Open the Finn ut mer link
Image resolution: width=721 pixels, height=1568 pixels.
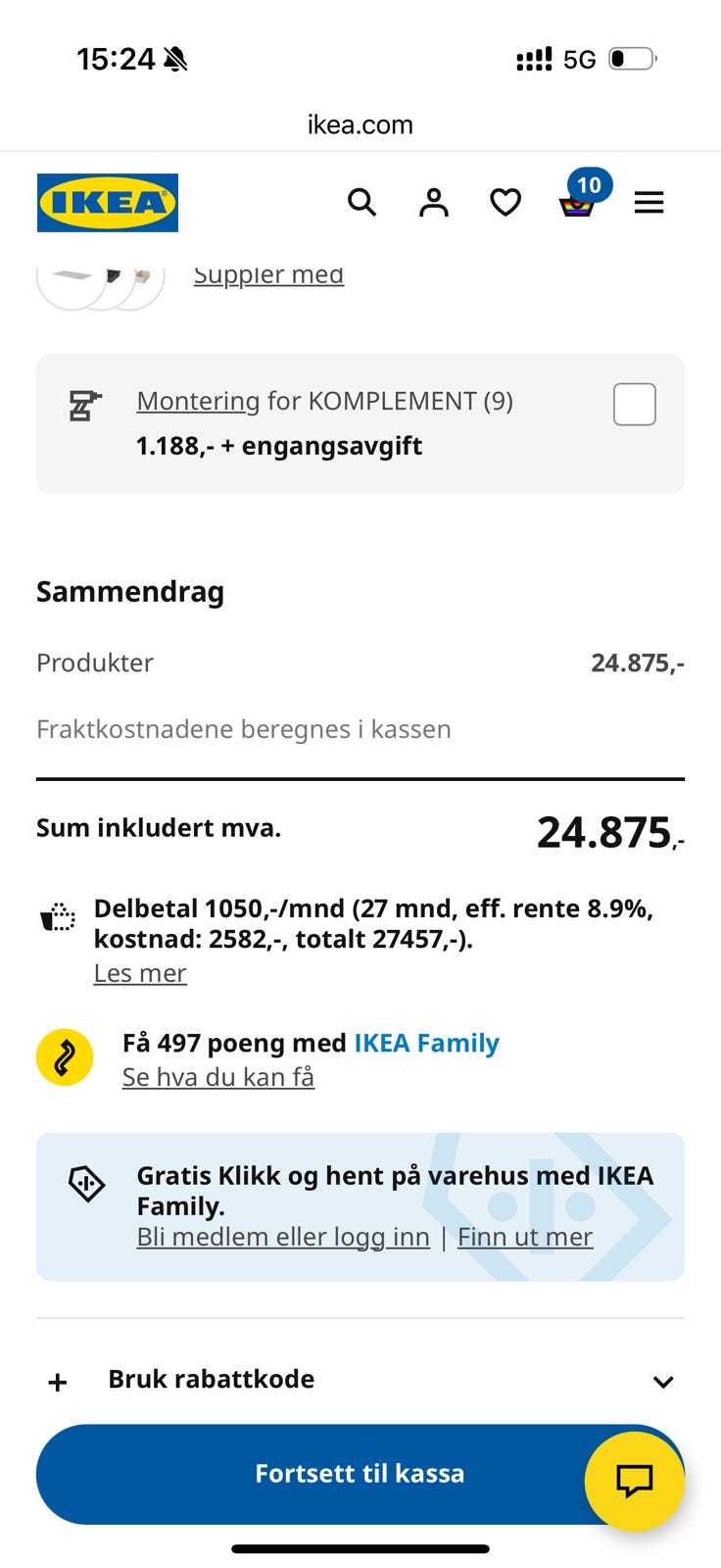[525, 1237]
